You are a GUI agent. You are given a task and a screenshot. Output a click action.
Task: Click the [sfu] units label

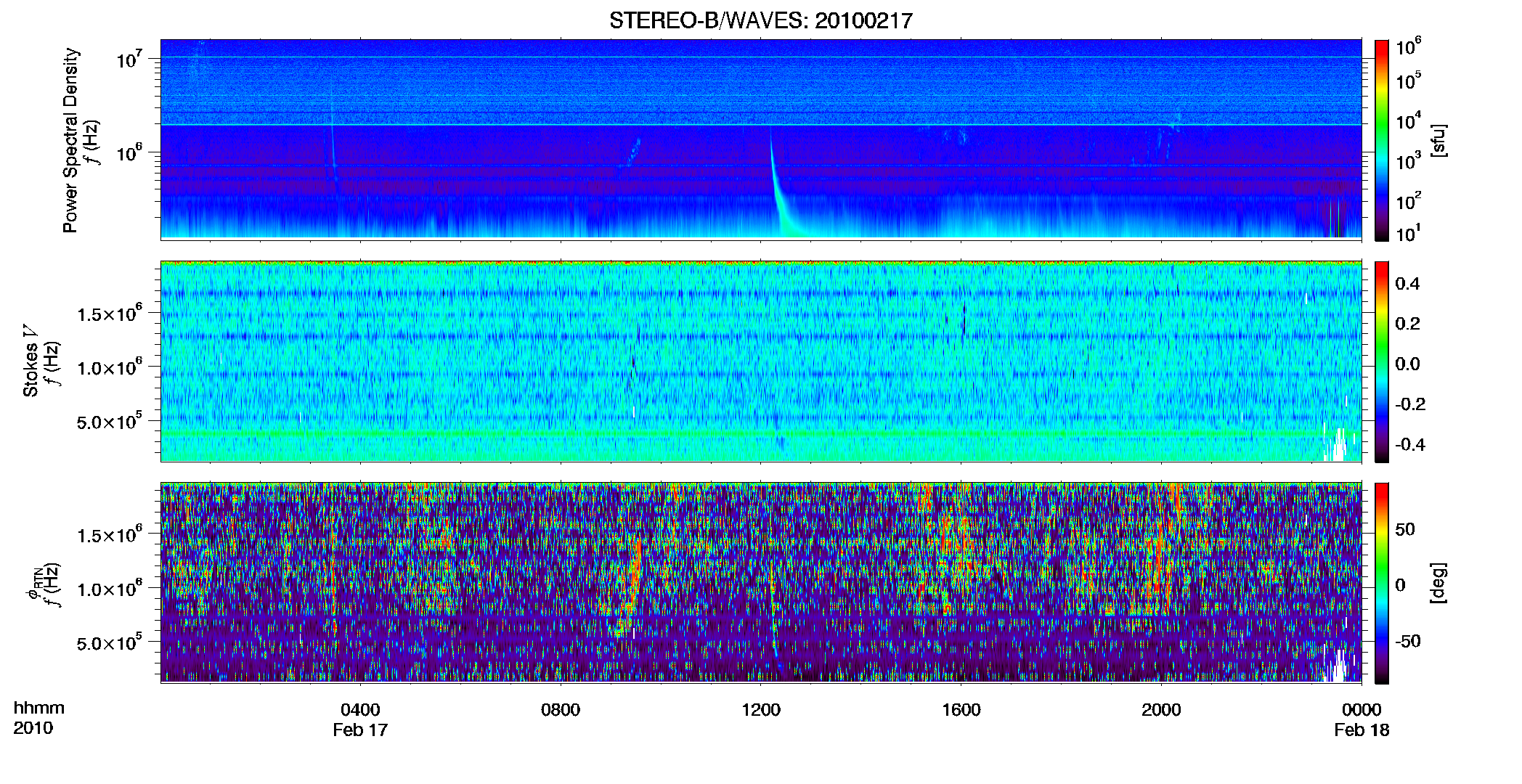1438,140
